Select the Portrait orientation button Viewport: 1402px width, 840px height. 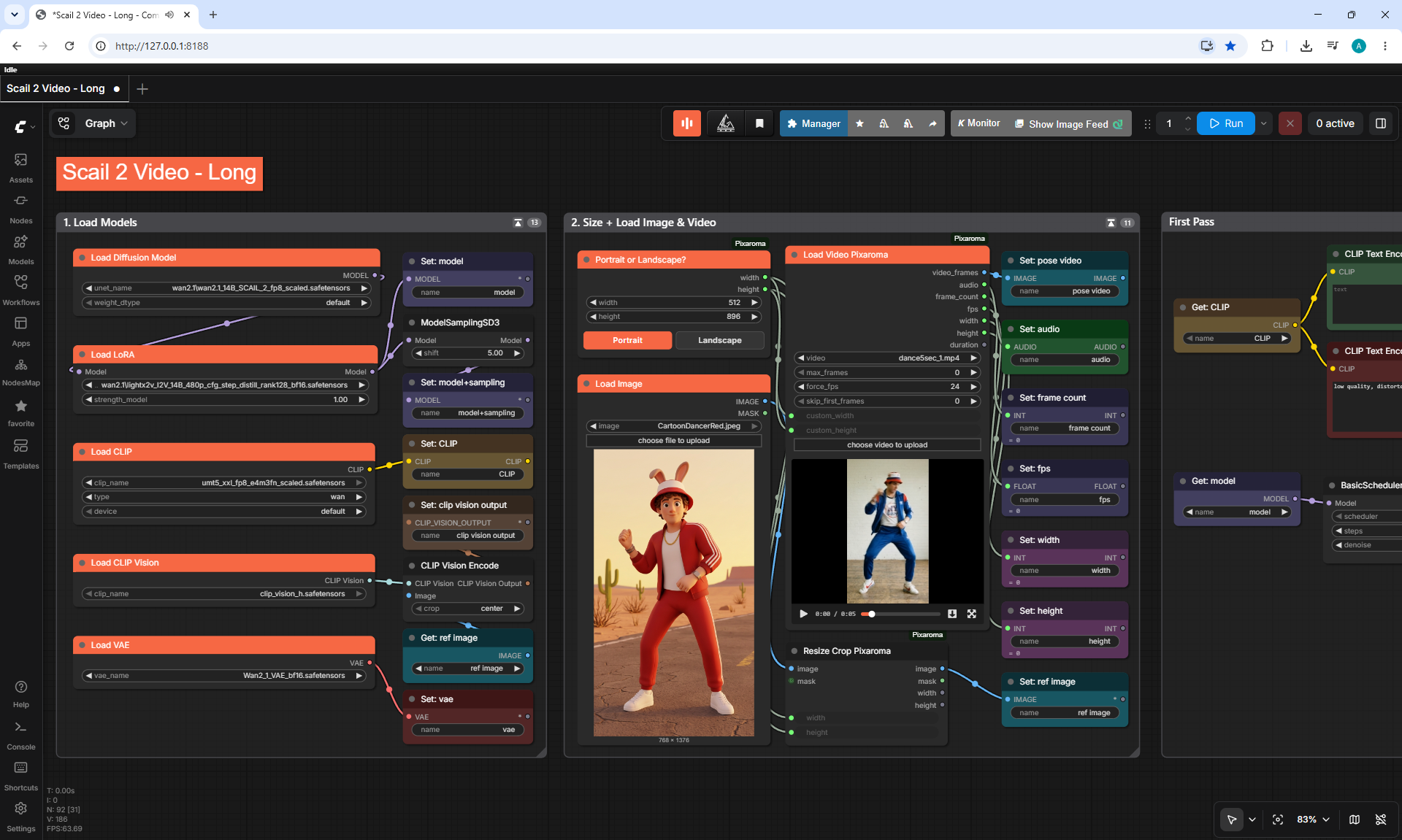pyautogui.click(x=627, y=340)
